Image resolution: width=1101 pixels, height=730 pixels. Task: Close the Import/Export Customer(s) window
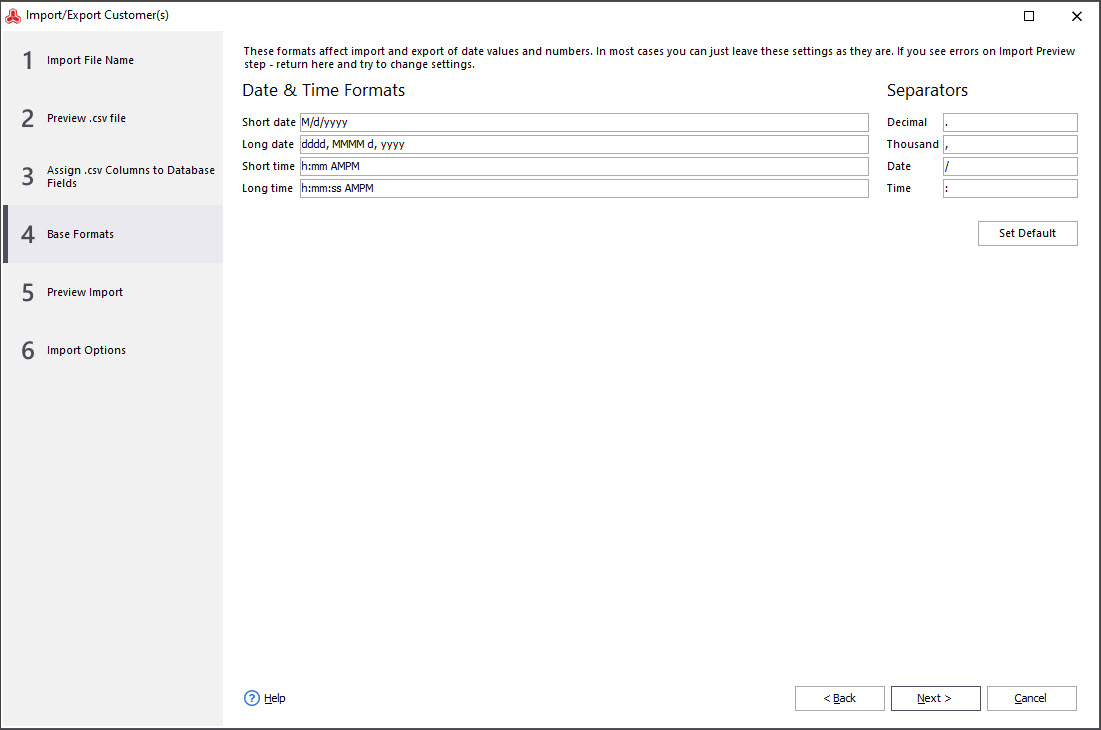pos(1076,15)
